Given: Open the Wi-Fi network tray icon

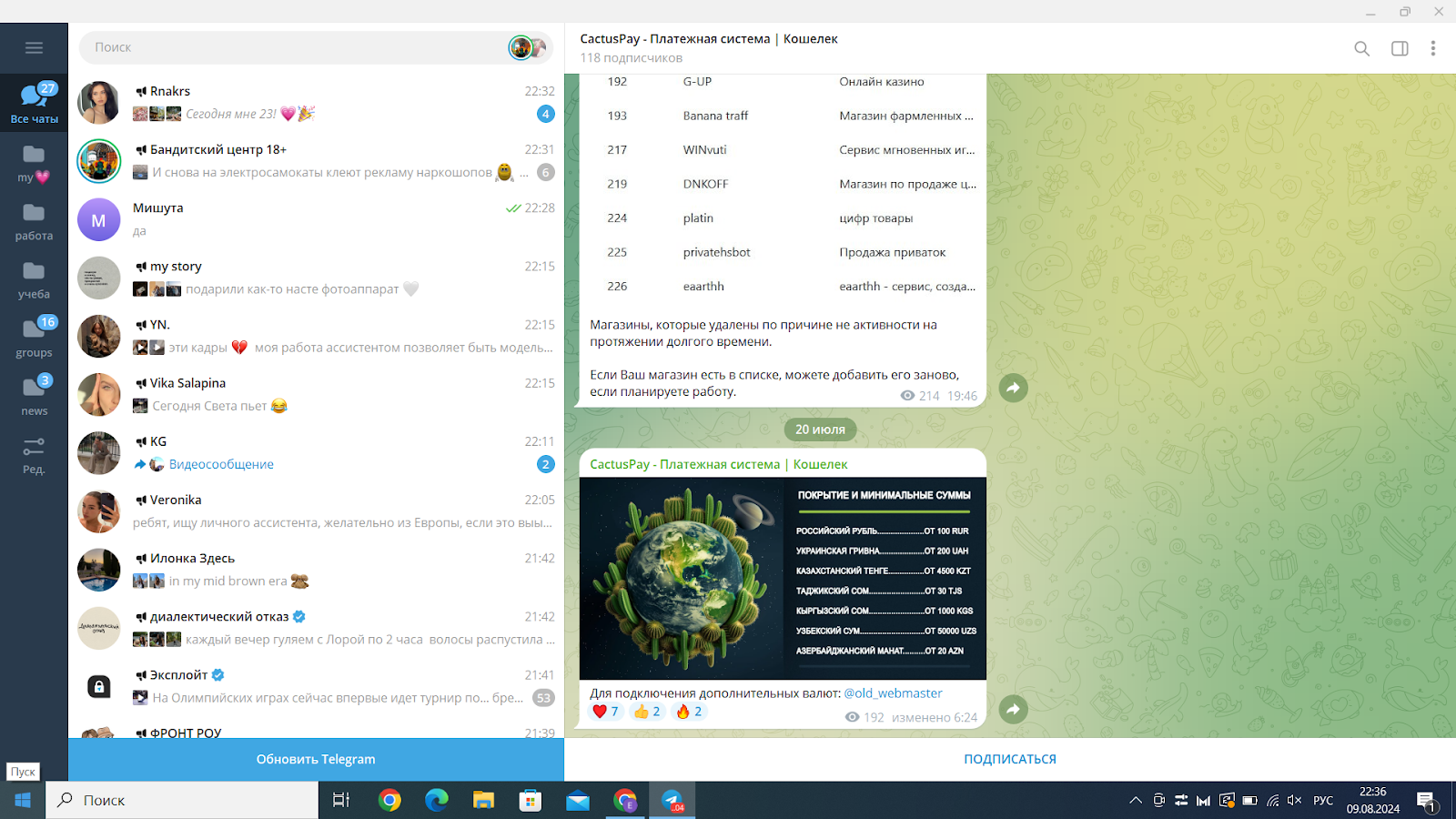Looking at the screenshot, I should [1272, 801].
